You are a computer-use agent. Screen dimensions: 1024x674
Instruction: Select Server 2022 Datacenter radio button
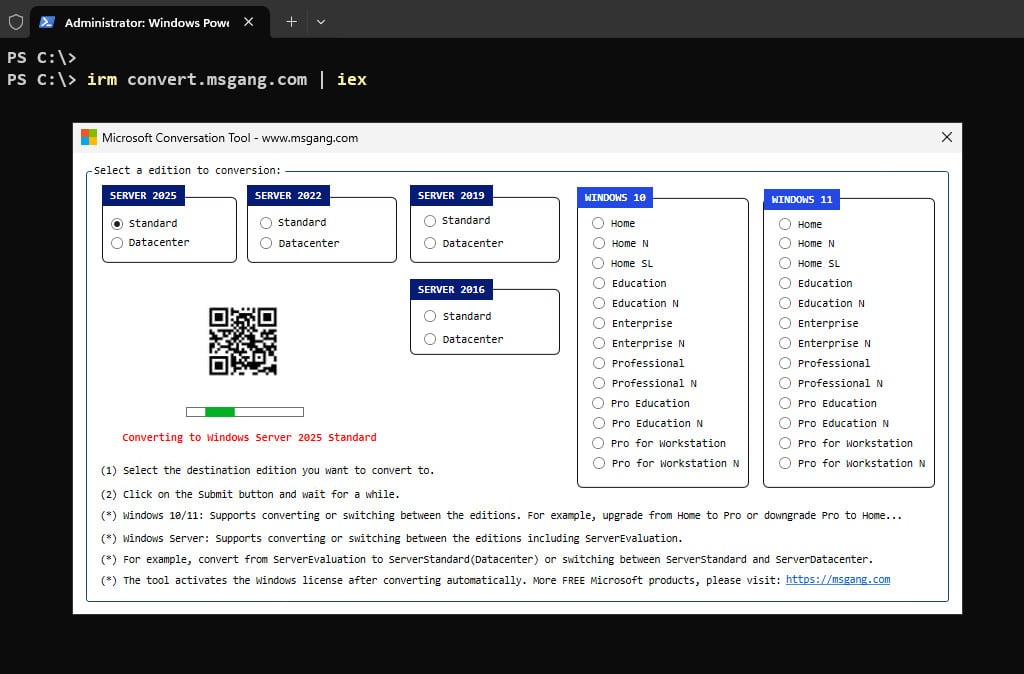(266, 243)
